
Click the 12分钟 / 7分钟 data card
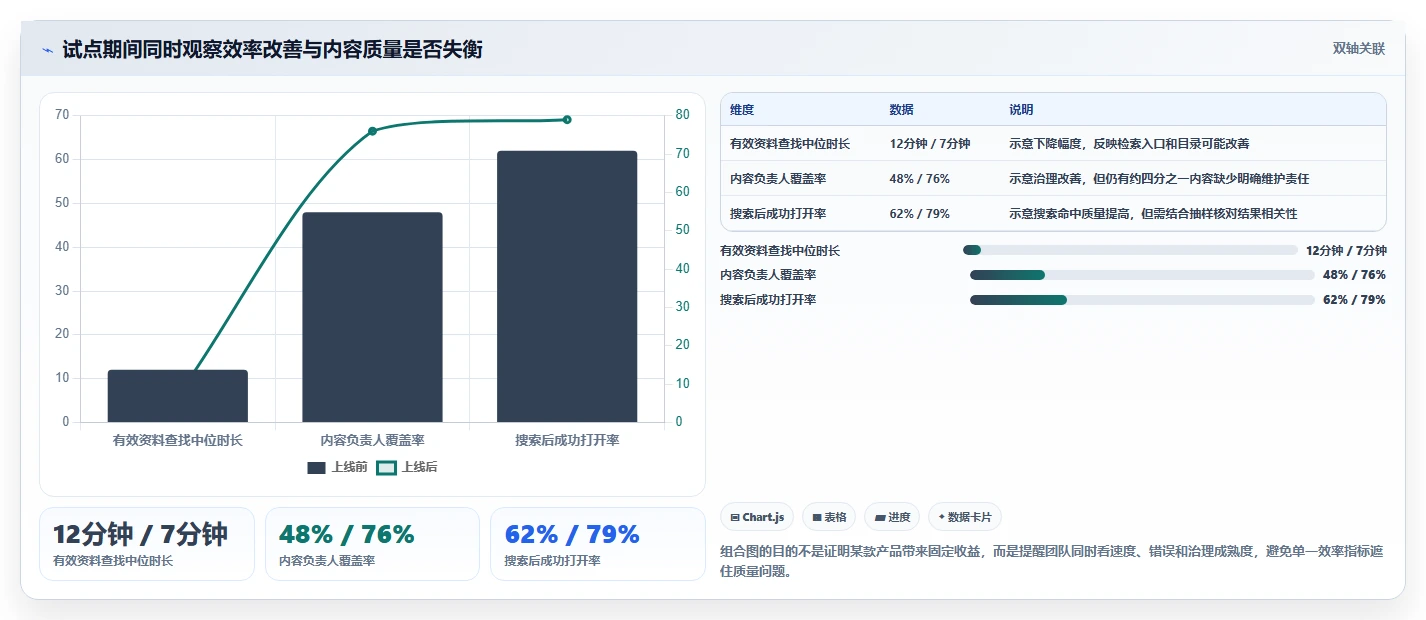click(x=147, y=544)
